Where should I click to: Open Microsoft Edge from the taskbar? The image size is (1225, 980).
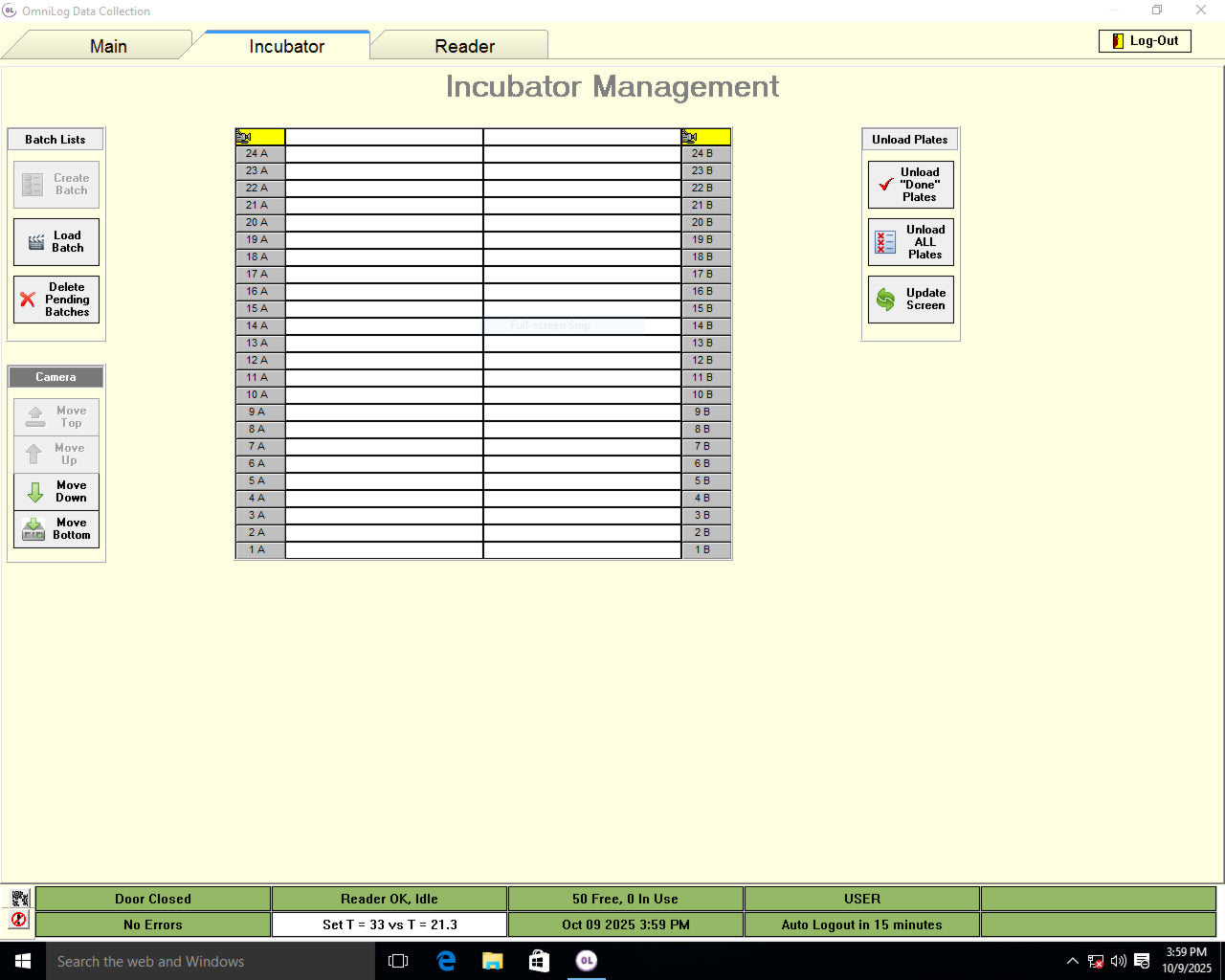pos(446,961)
